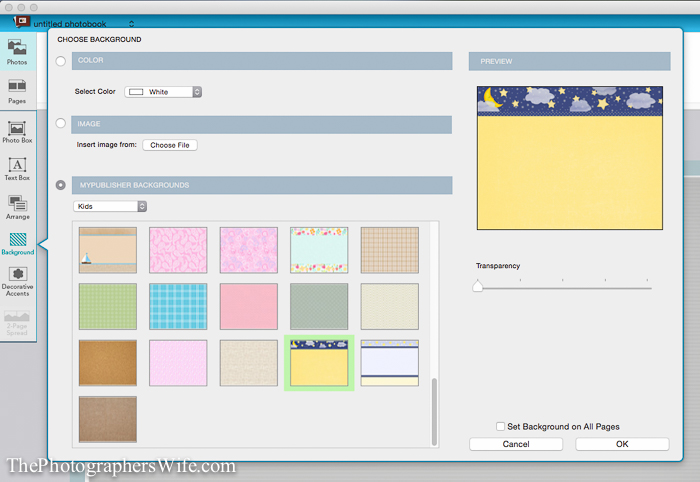Choose the solid pink background thumbnail

coord(249,307)
